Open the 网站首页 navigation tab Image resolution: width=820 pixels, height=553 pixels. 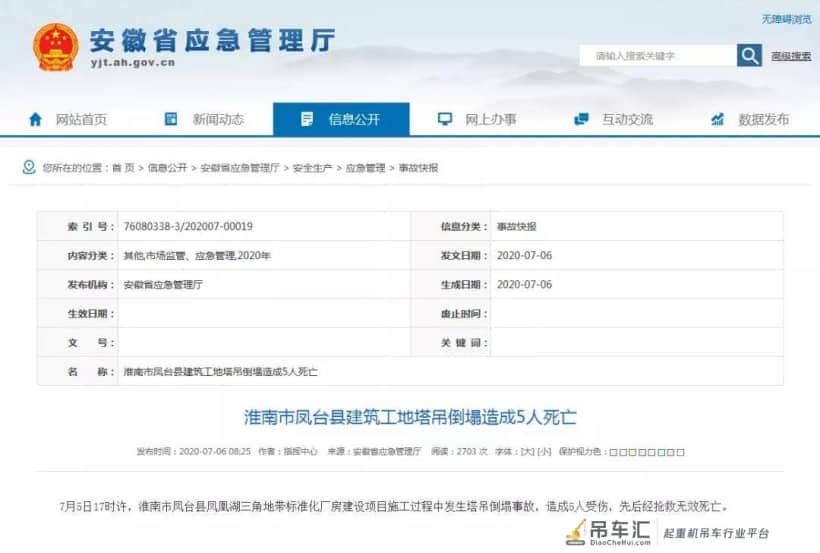point(68,120)
